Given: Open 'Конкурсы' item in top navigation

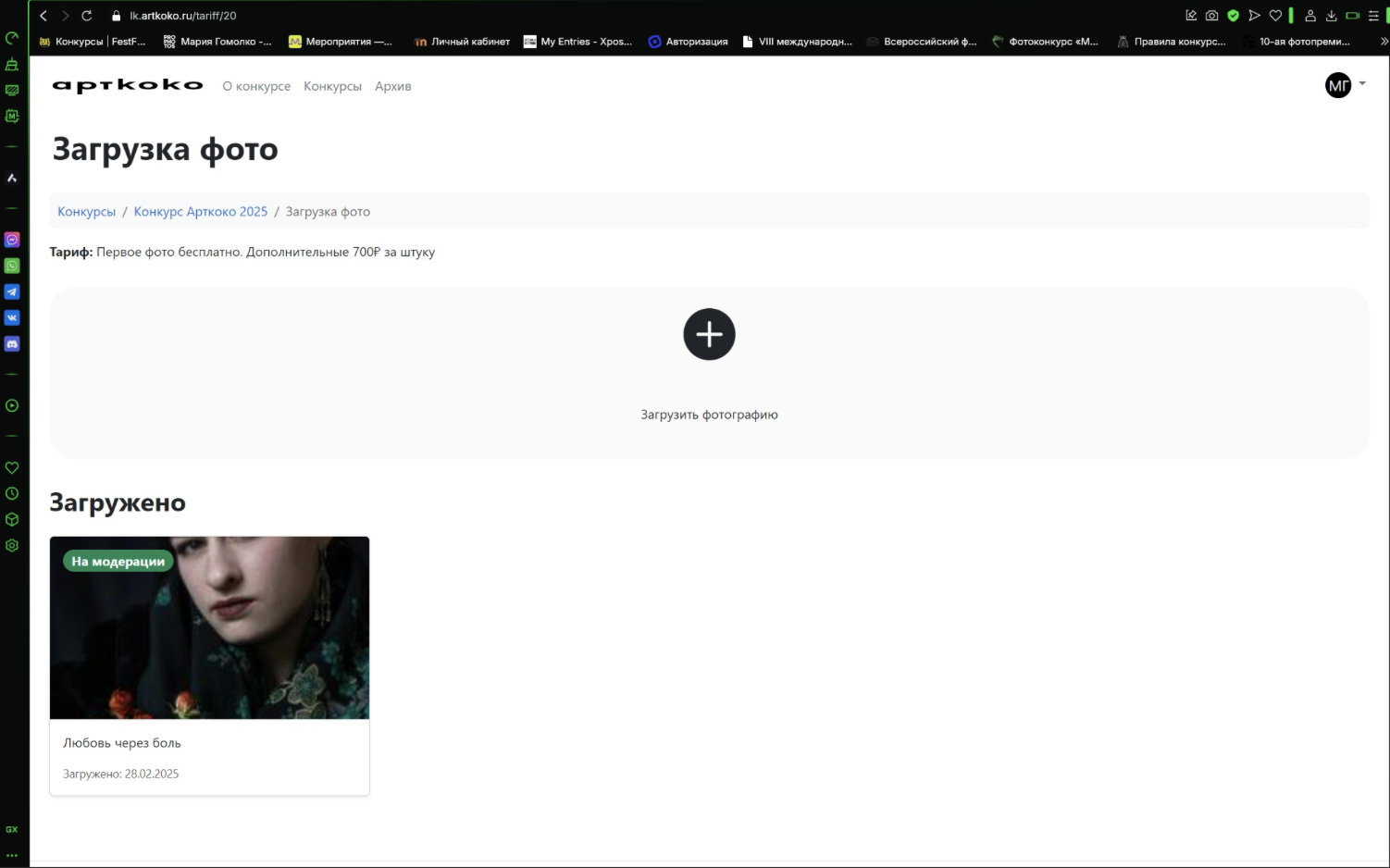Looking at the screenshot, I should pos(332,86).
